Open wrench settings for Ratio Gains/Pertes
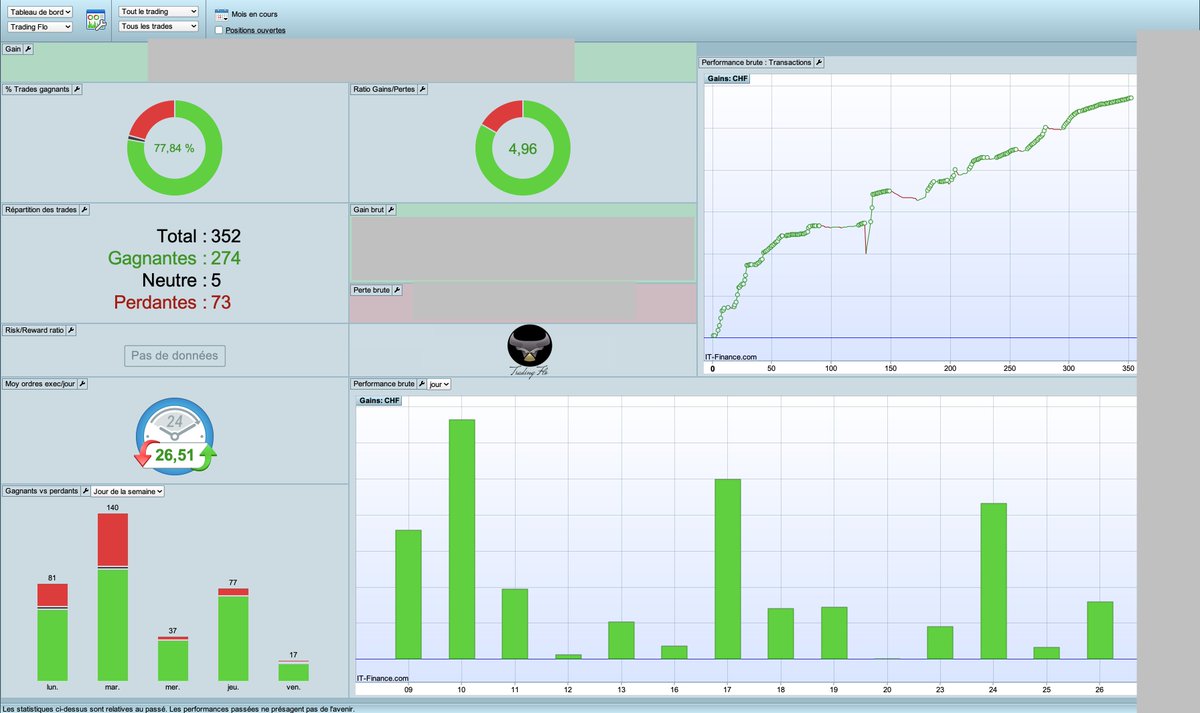 tap(422, 89)
